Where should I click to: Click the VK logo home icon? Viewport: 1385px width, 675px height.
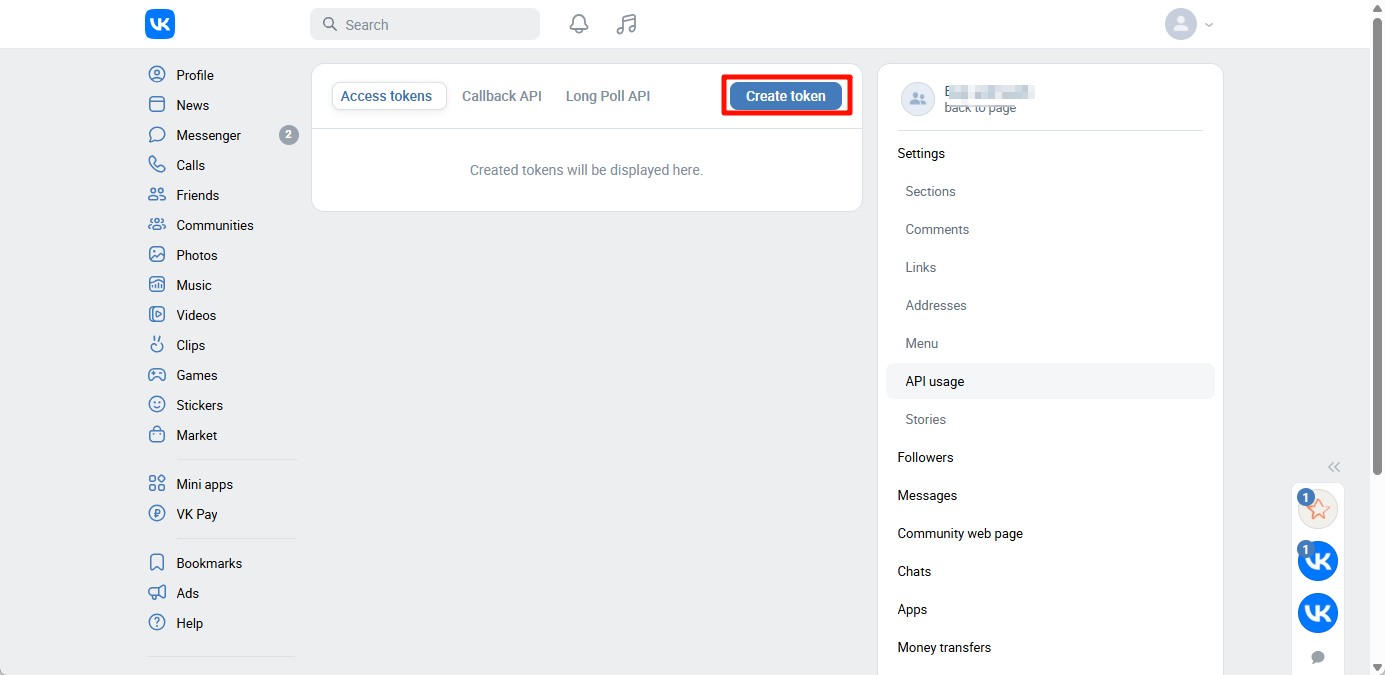(160, 24)
